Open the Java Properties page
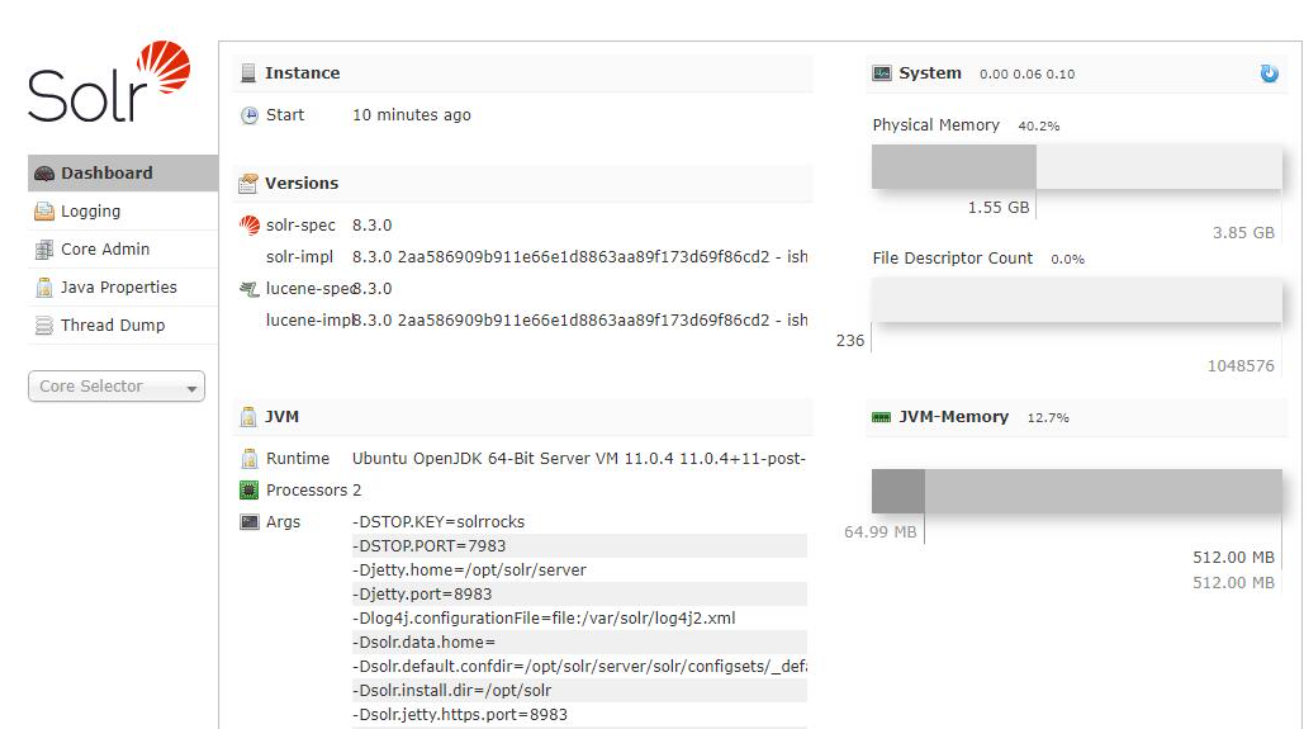Screen dimensions: 1312x736 [118, 288]
